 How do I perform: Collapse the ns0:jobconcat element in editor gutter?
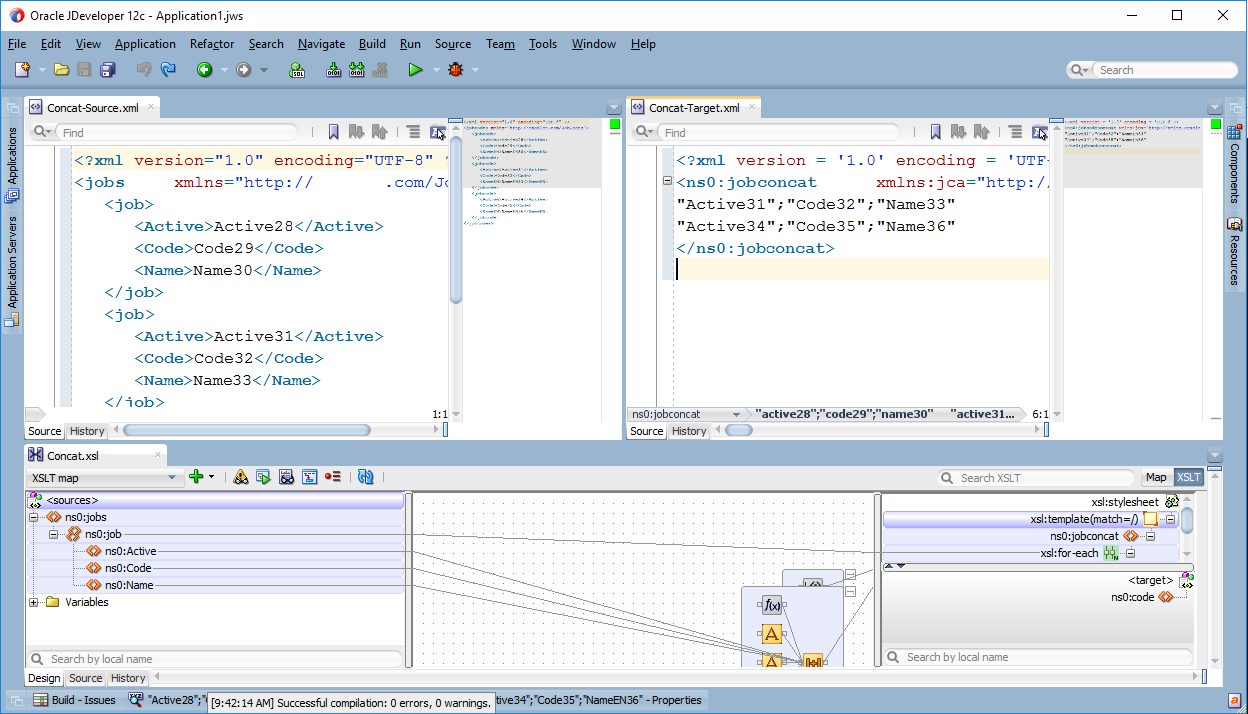pos(667,181)
